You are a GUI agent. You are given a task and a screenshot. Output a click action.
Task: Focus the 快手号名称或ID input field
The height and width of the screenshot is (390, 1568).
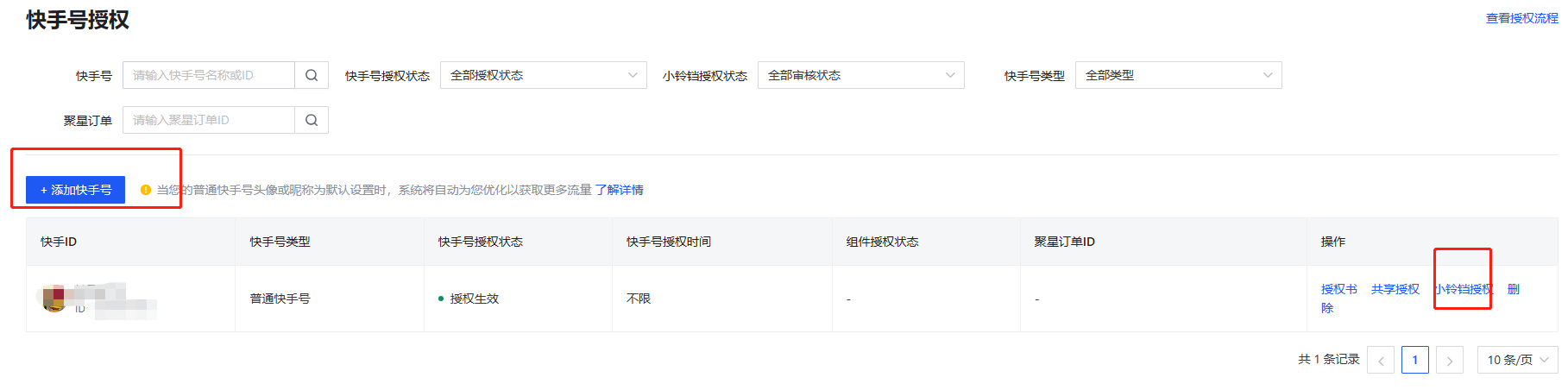pos(209,75)
